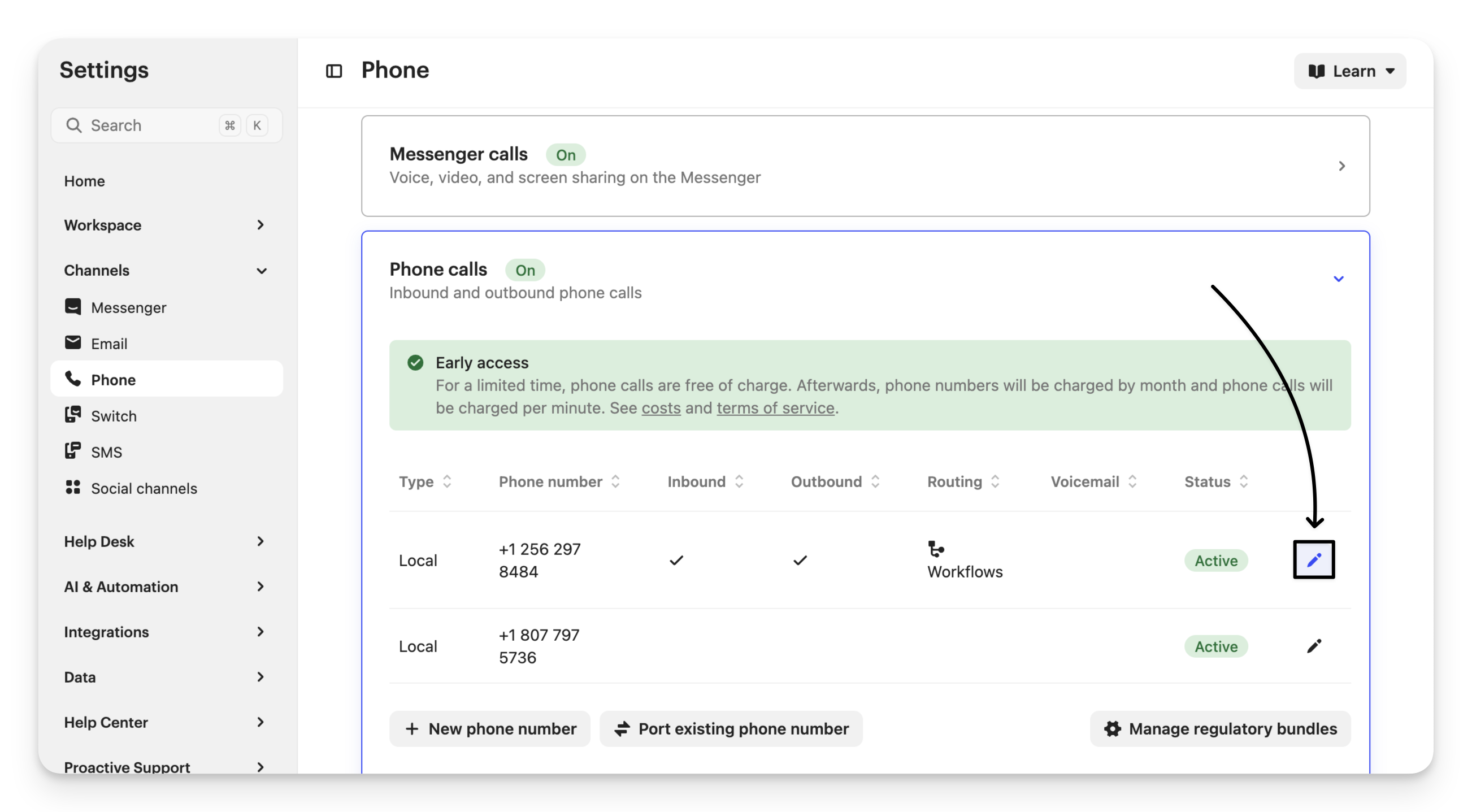
Task: Click the Outbound checkmark for 256 number
Action: [x=800, y=560]
